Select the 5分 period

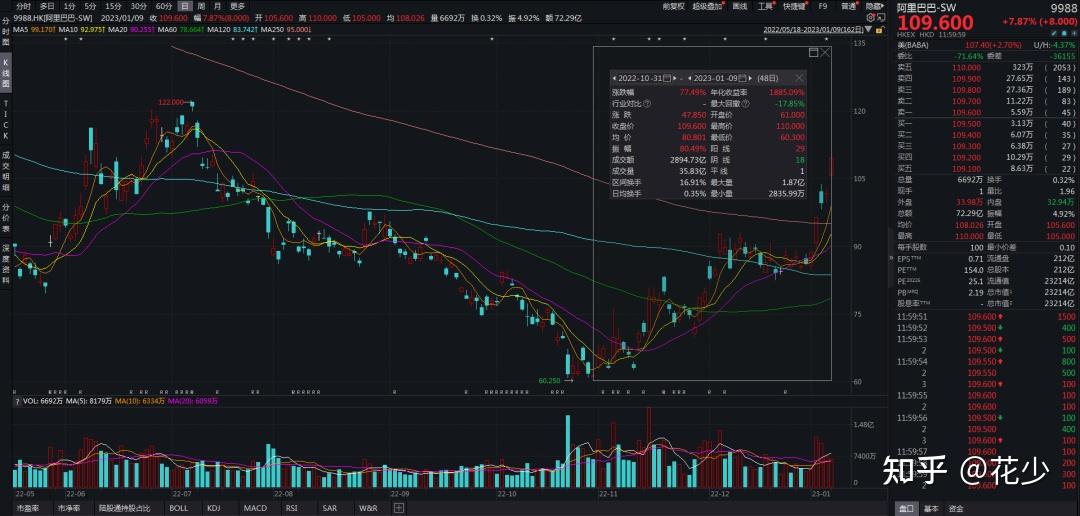point(90,6)
